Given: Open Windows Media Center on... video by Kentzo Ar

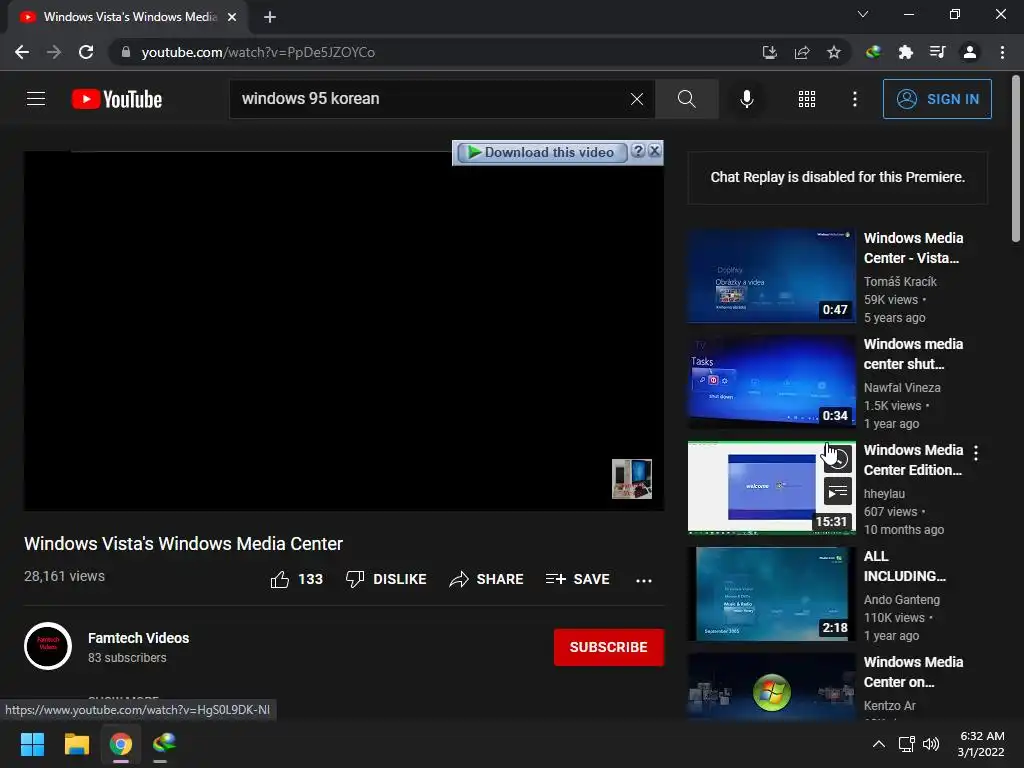Looking at the screenshot, I should (x=913, y=672).
